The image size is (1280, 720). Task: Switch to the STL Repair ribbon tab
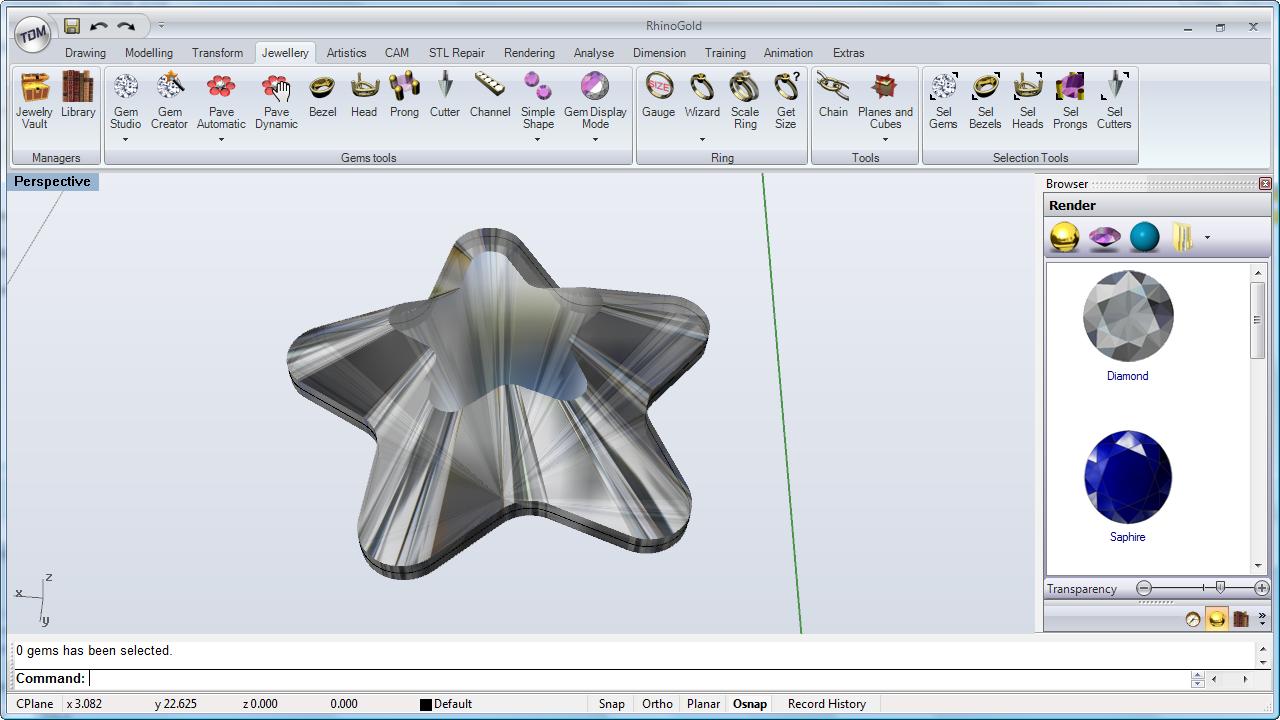[457, 53]
